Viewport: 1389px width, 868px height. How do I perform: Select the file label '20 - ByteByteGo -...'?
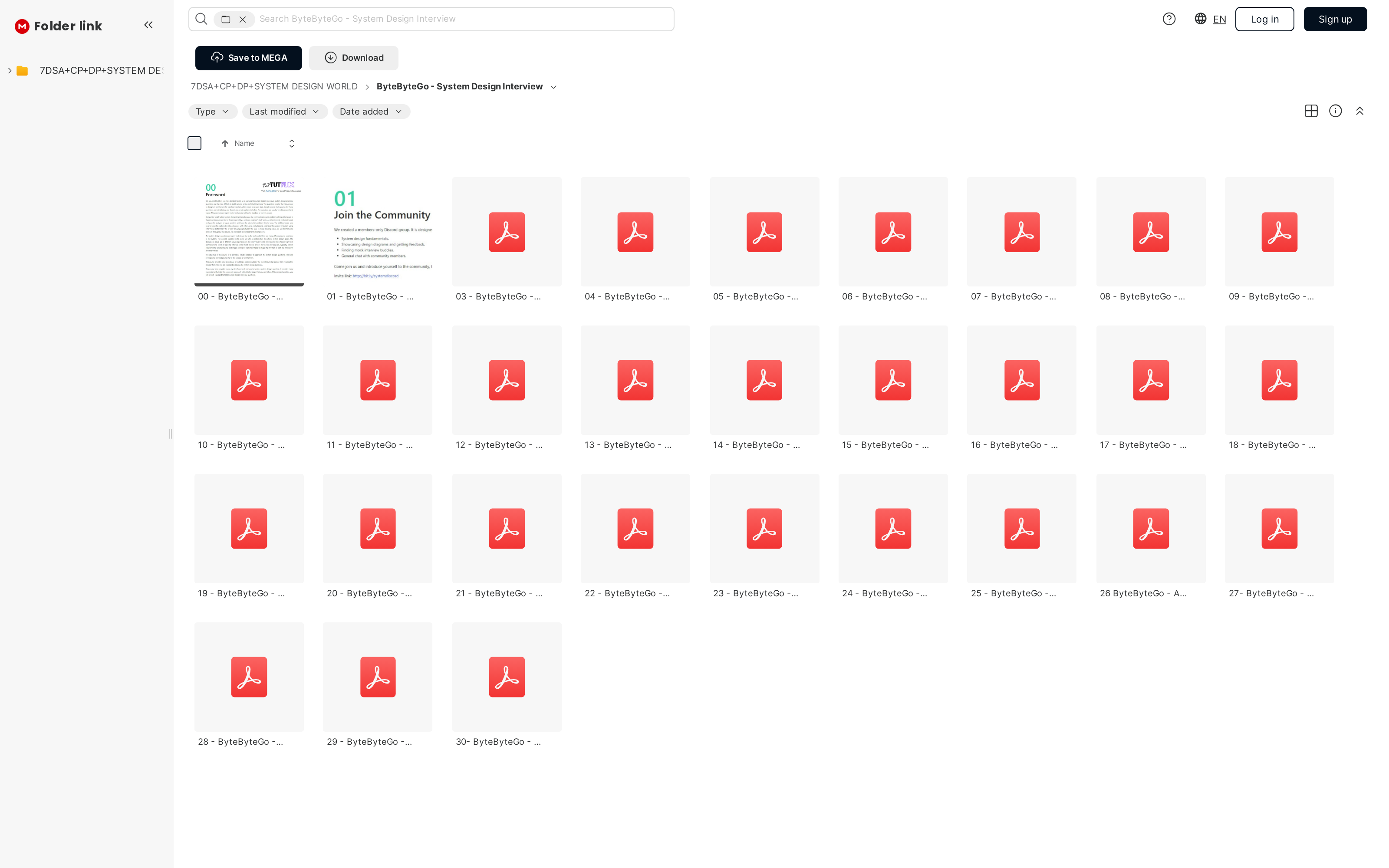369,594
